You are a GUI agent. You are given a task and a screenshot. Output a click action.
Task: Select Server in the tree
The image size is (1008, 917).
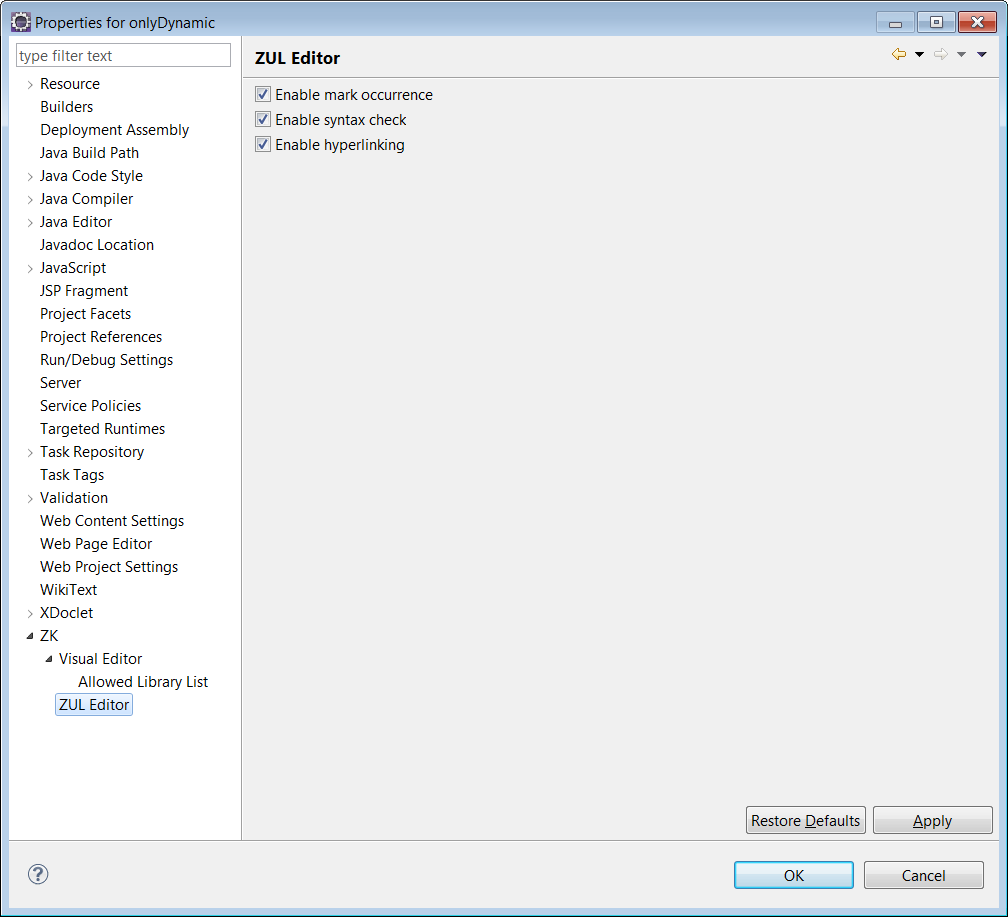pos(60,383)
